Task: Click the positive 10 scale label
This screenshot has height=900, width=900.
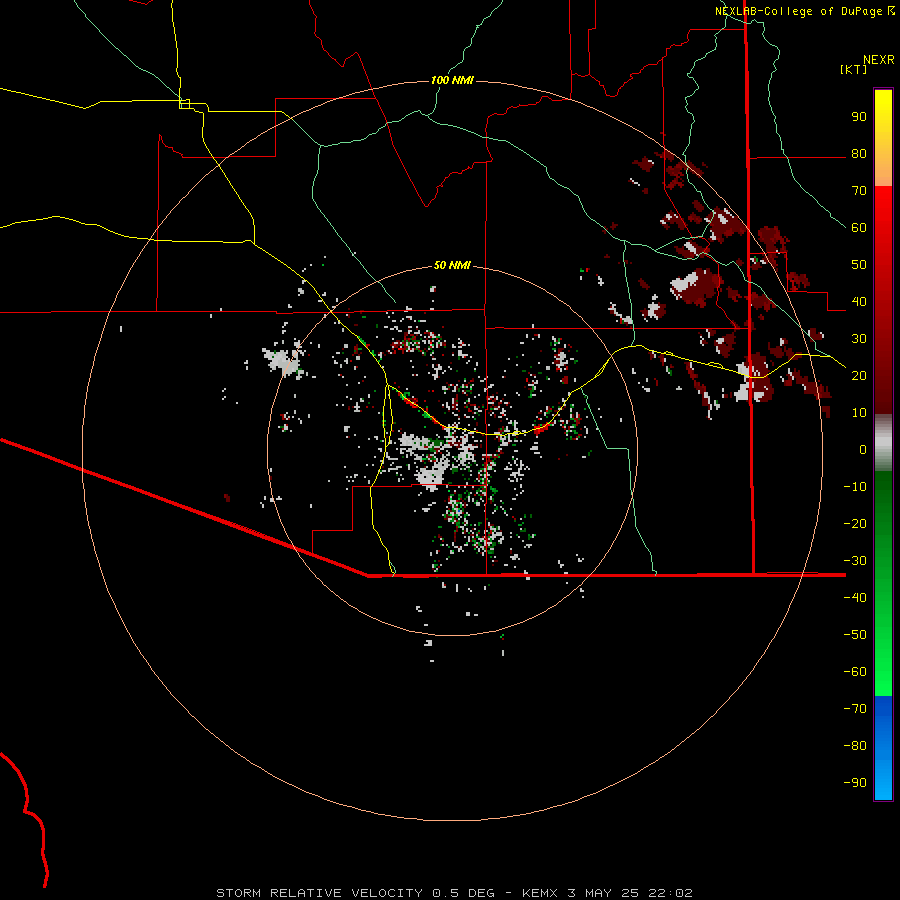Action: click(x=859, y=413)
